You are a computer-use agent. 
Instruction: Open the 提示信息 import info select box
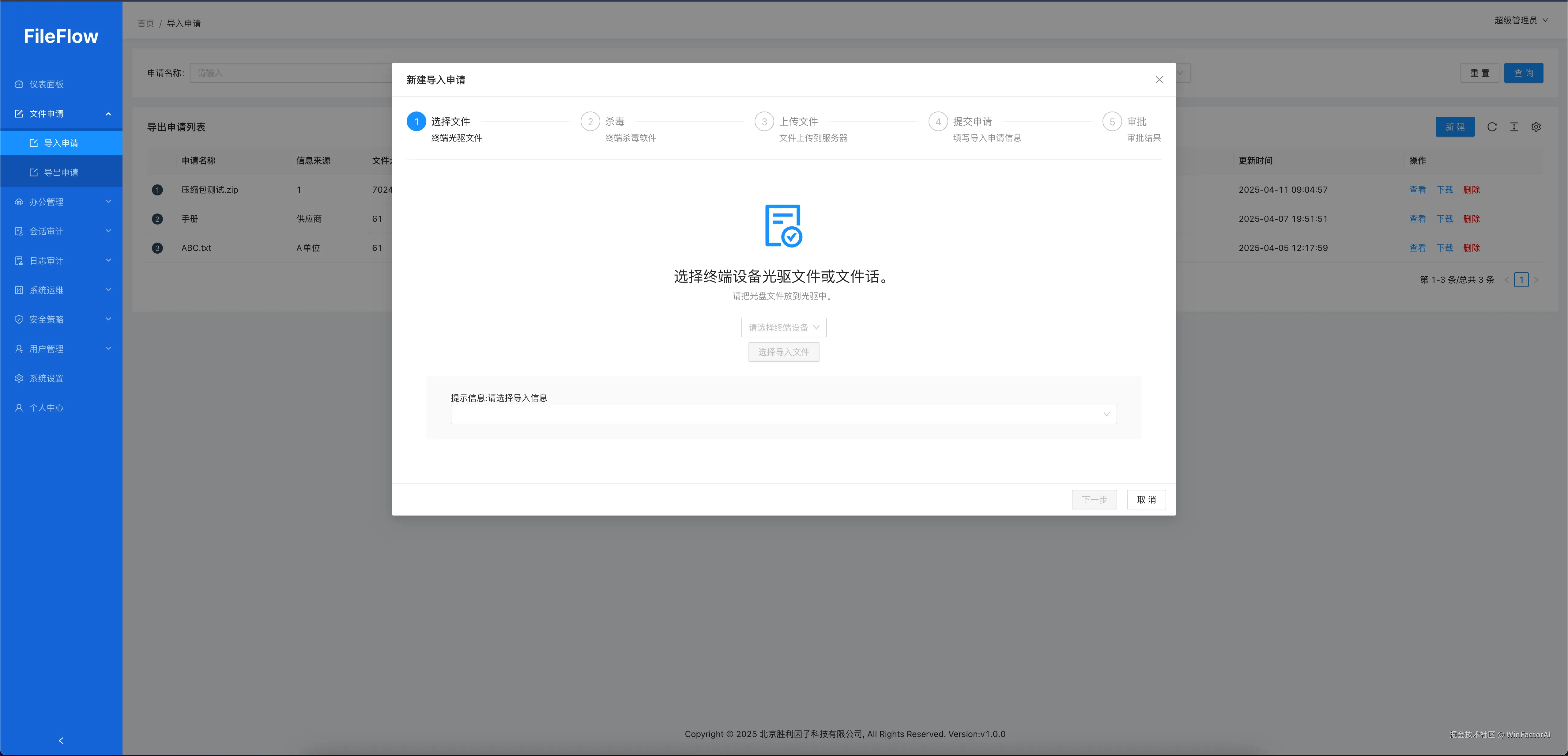click(x=783, y=414)
